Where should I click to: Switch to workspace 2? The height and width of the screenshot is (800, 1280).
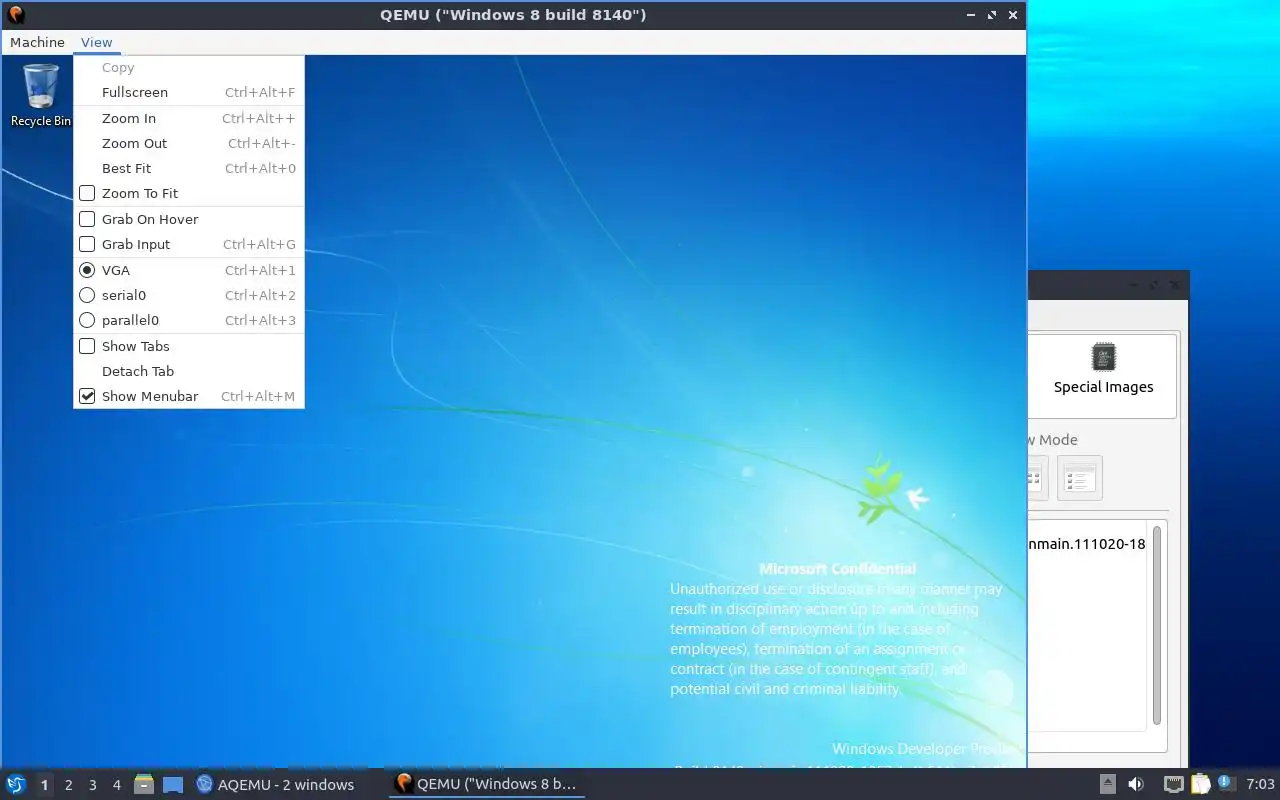(68, 784)
